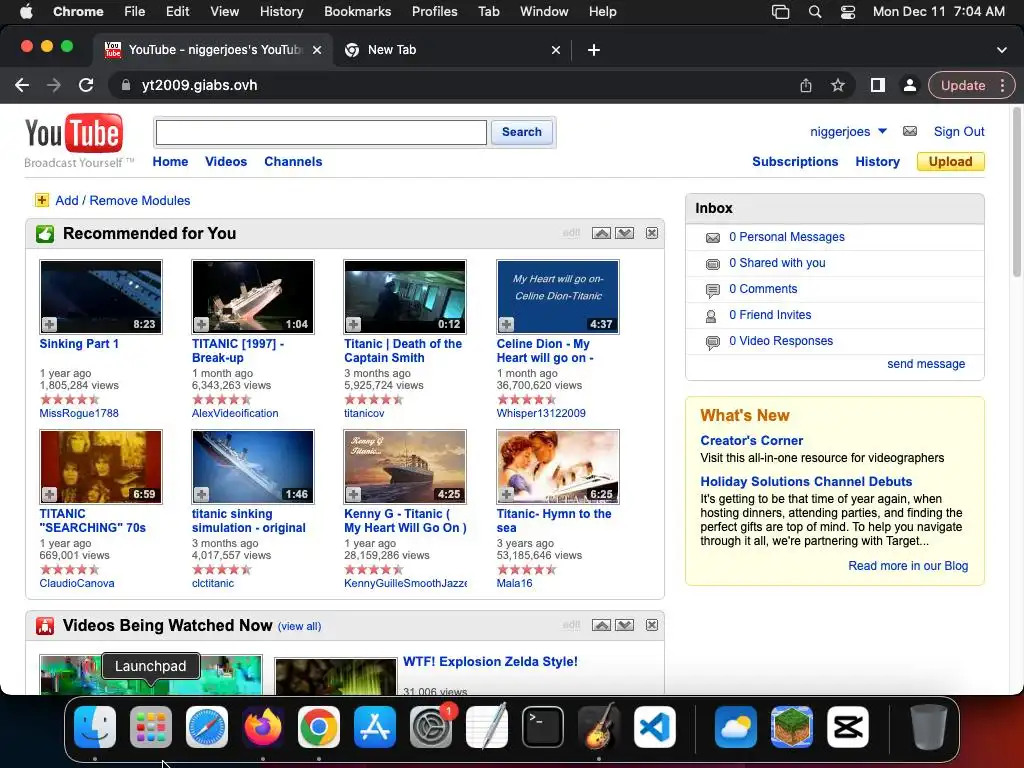Open Chrome profile icon
The width and height of the screenshot is (1024, 768).
(x=909, y=85)
